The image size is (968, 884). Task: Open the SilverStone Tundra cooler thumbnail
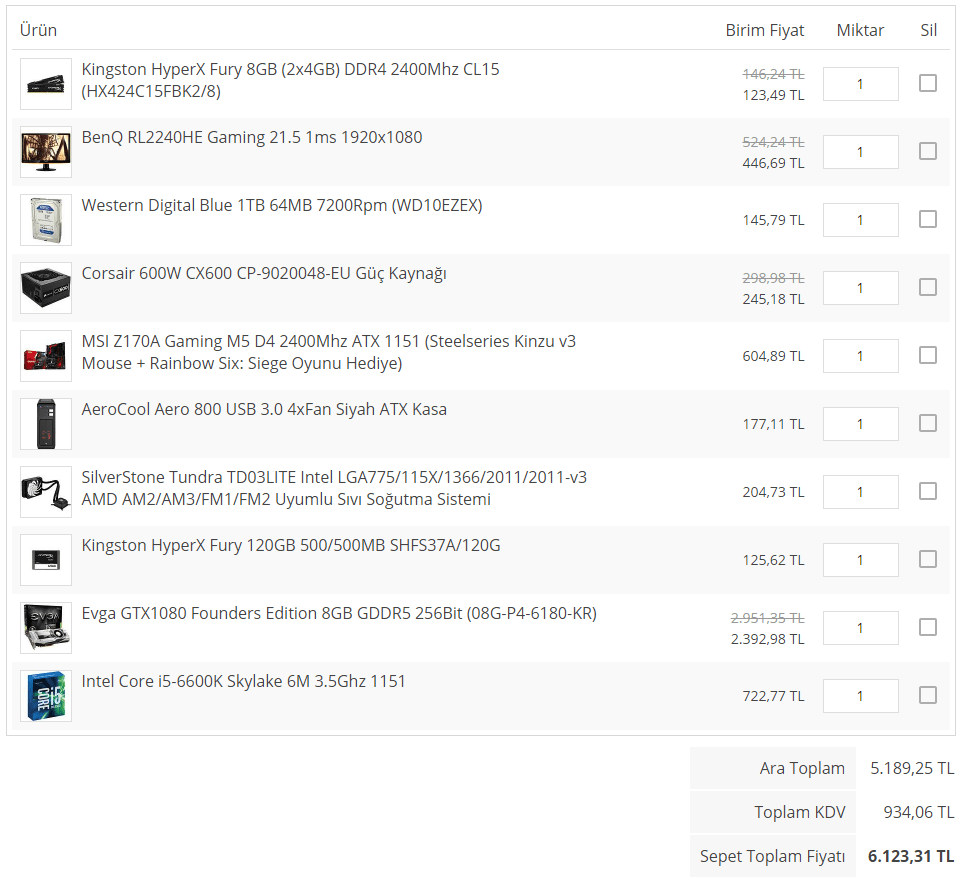pyautogui.click(x=46, y=491)
